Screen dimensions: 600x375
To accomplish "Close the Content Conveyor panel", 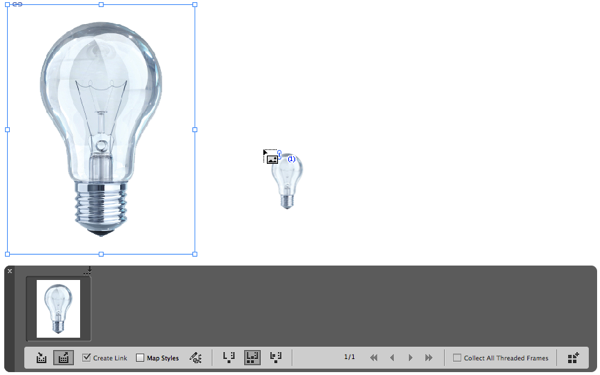I will tap(10, 271).
